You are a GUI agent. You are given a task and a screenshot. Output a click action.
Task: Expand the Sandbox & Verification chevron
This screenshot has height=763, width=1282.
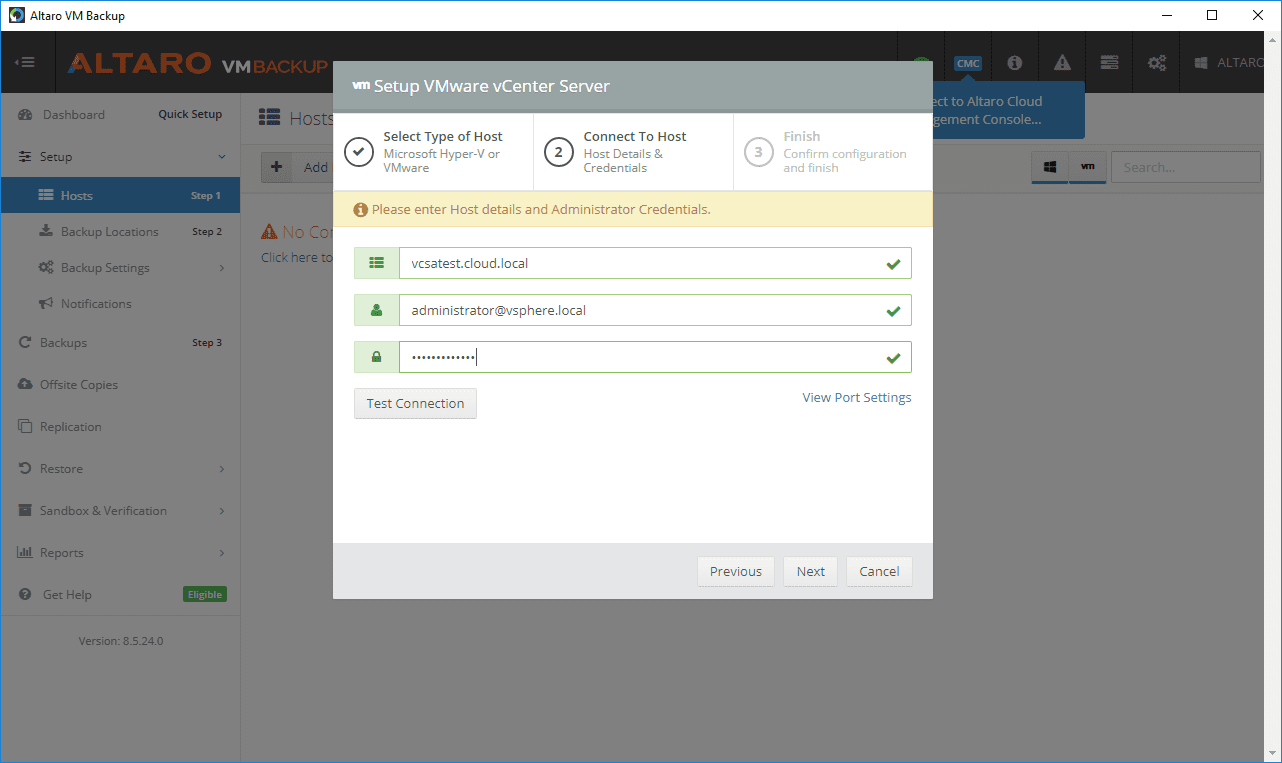coord(222,511)
